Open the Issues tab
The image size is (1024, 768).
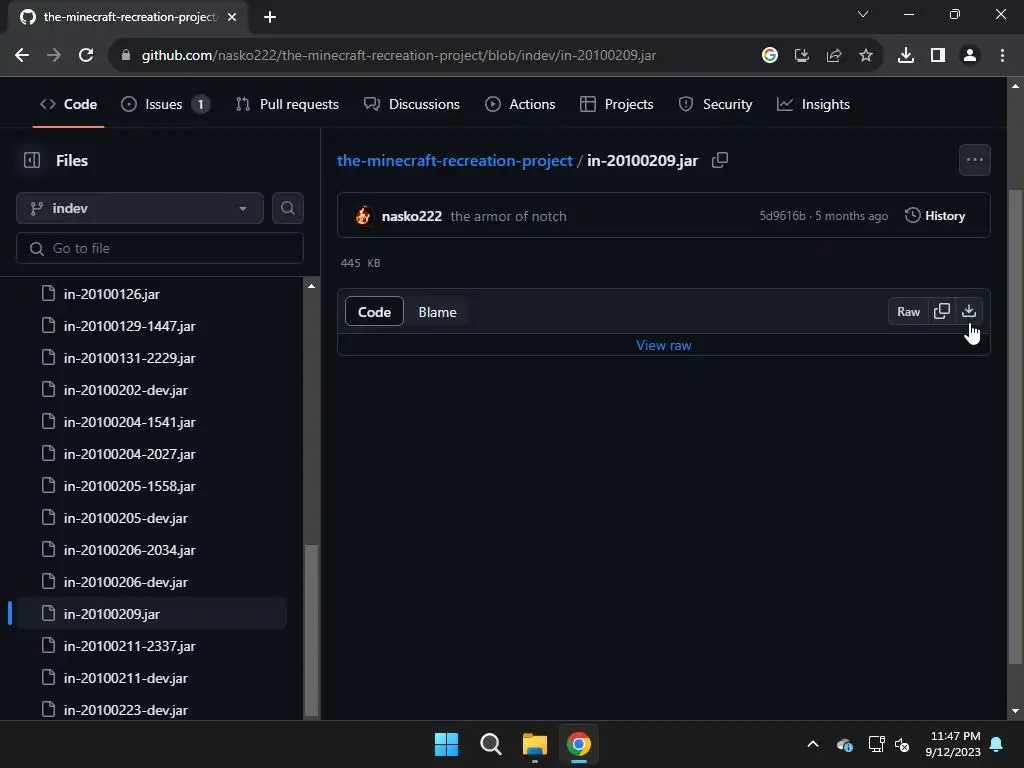[x=165, y=104]
